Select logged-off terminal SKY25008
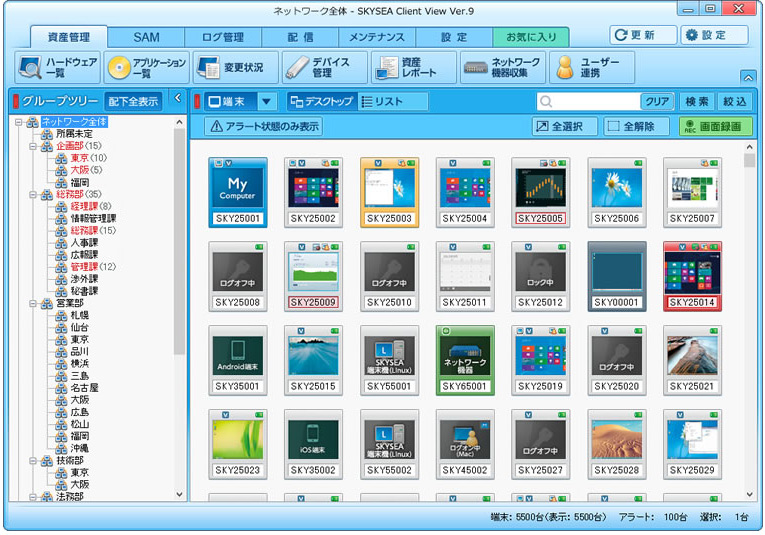The image size is (765, 535). (x=238, y=276)
